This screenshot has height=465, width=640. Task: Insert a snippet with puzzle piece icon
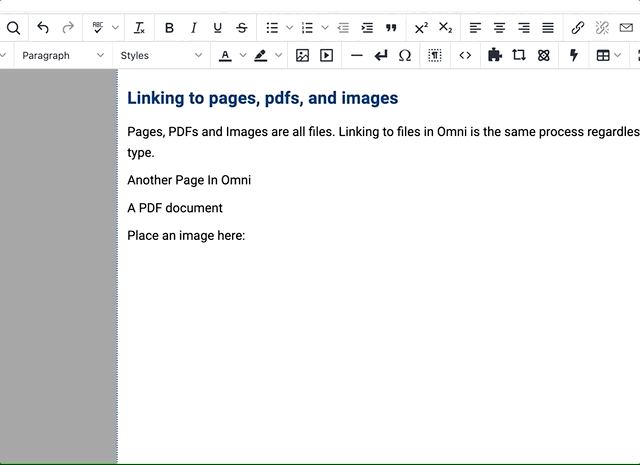click(494, 56)
